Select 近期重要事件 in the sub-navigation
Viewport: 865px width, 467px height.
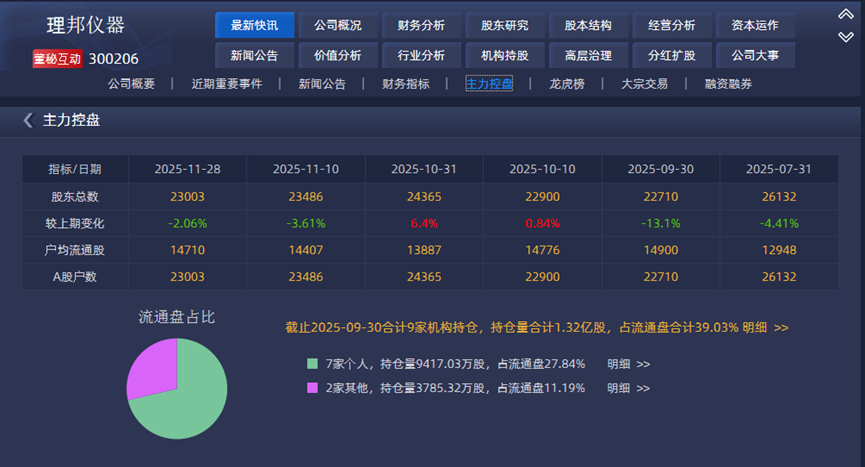[227, 84]
